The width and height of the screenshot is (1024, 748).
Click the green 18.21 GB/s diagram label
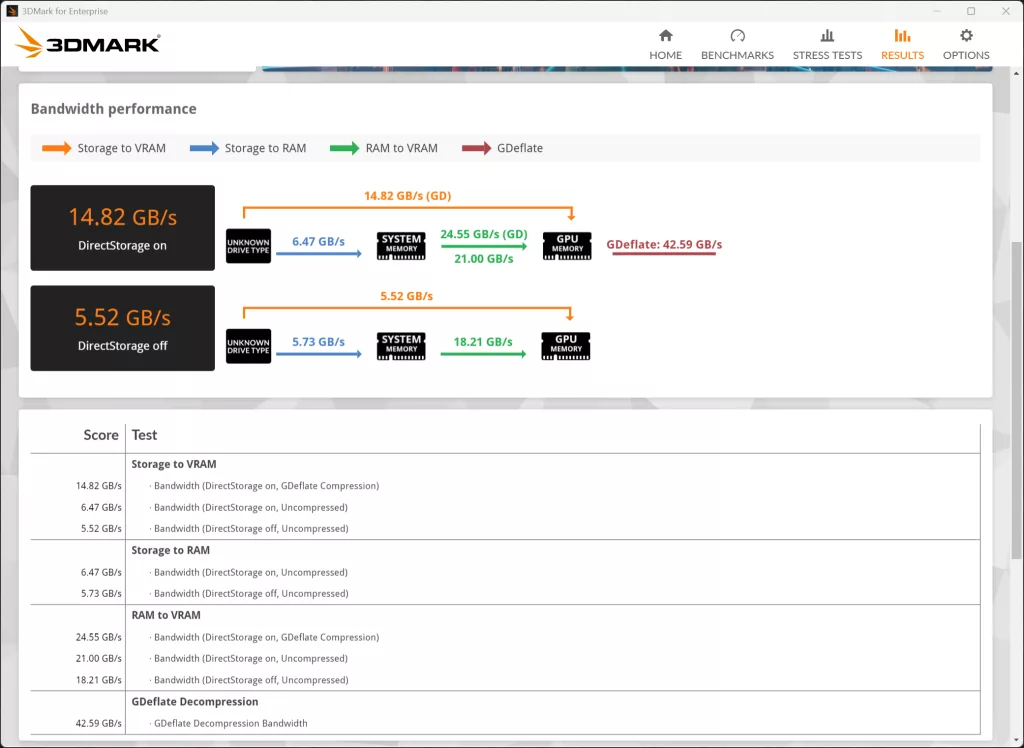483,342
